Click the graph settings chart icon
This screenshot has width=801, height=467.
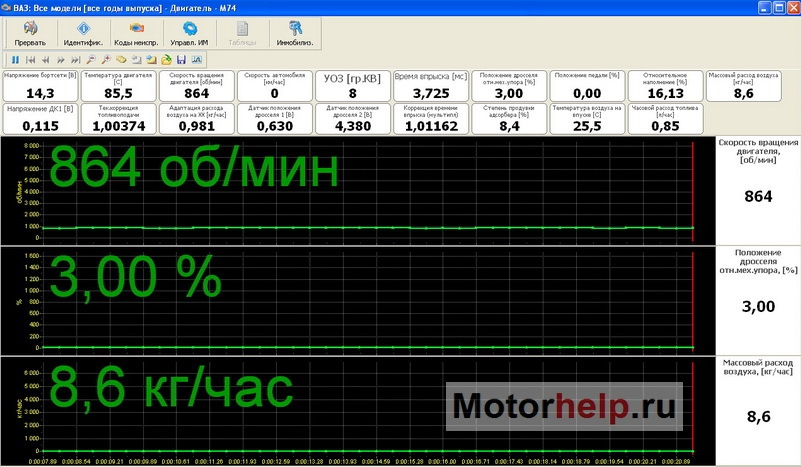[x=197, y=60]
